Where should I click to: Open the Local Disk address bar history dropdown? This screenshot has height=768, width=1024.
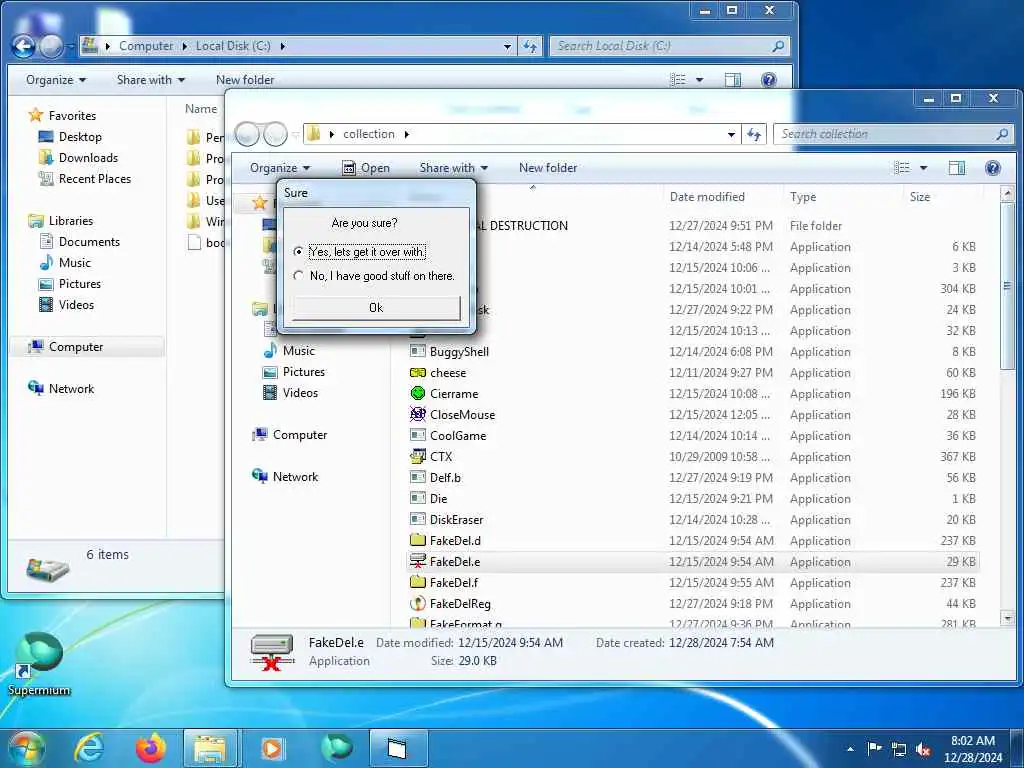click(507, 46)
